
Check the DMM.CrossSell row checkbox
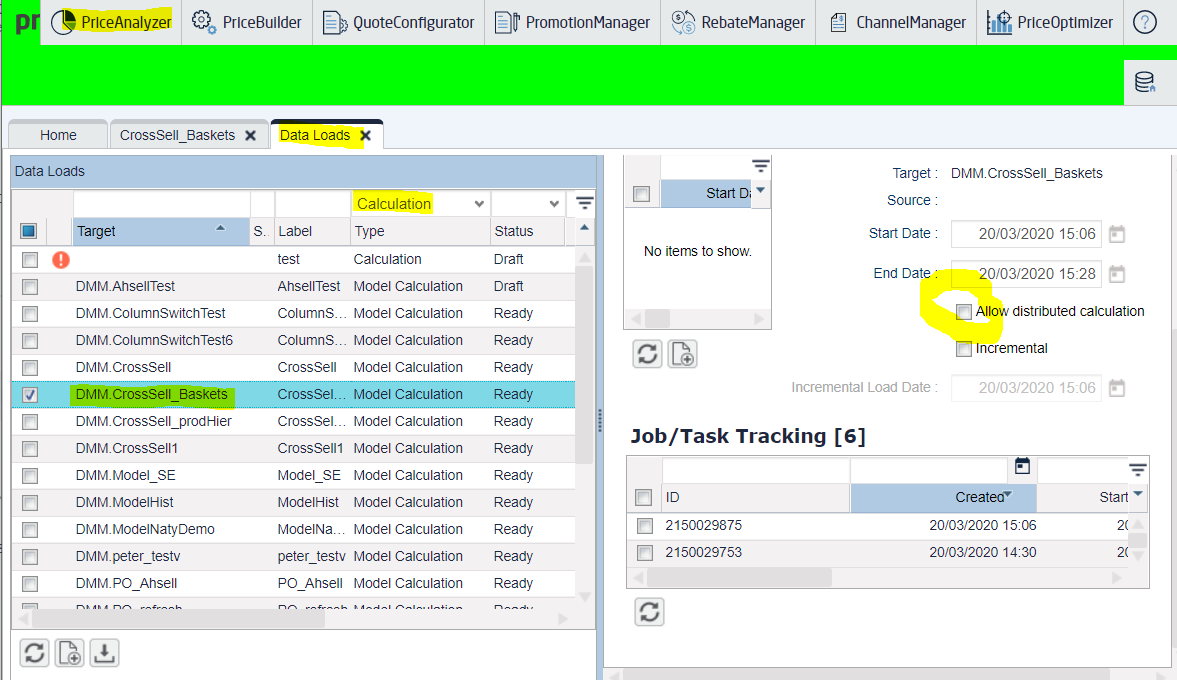click(30, 368)
